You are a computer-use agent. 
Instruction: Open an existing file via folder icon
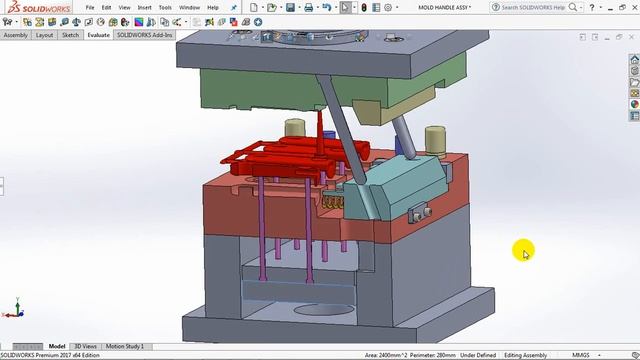(271, 7)
